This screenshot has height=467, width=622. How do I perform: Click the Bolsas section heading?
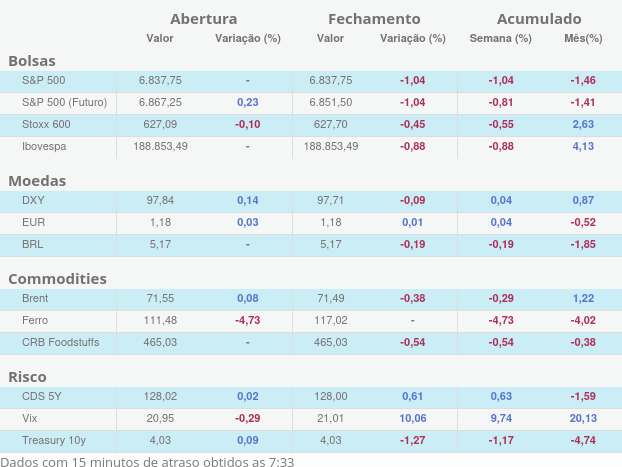tap(32, 61)
